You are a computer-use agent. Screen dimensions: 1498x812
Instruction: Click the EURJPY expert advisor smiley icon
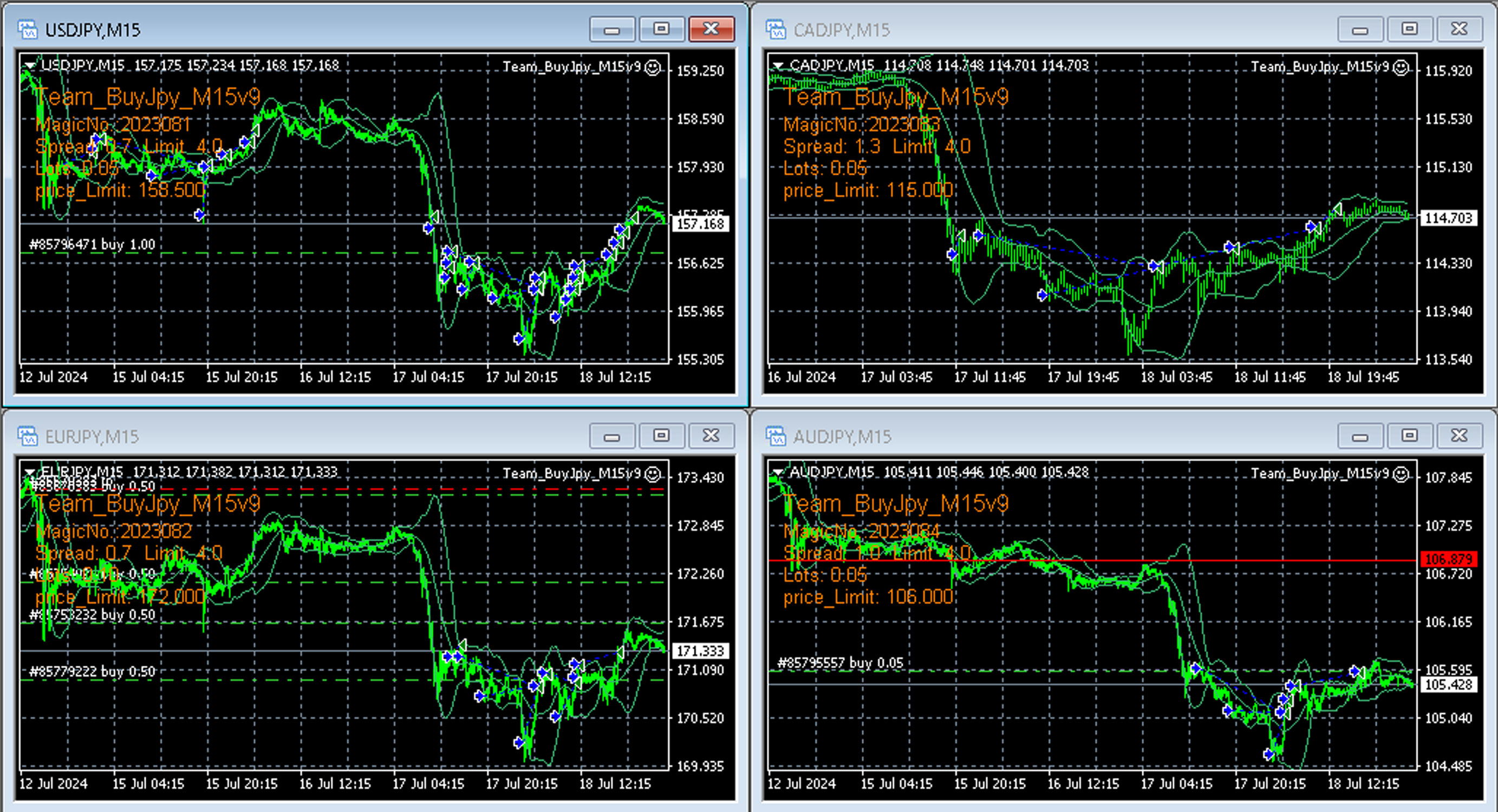[654, 474]
